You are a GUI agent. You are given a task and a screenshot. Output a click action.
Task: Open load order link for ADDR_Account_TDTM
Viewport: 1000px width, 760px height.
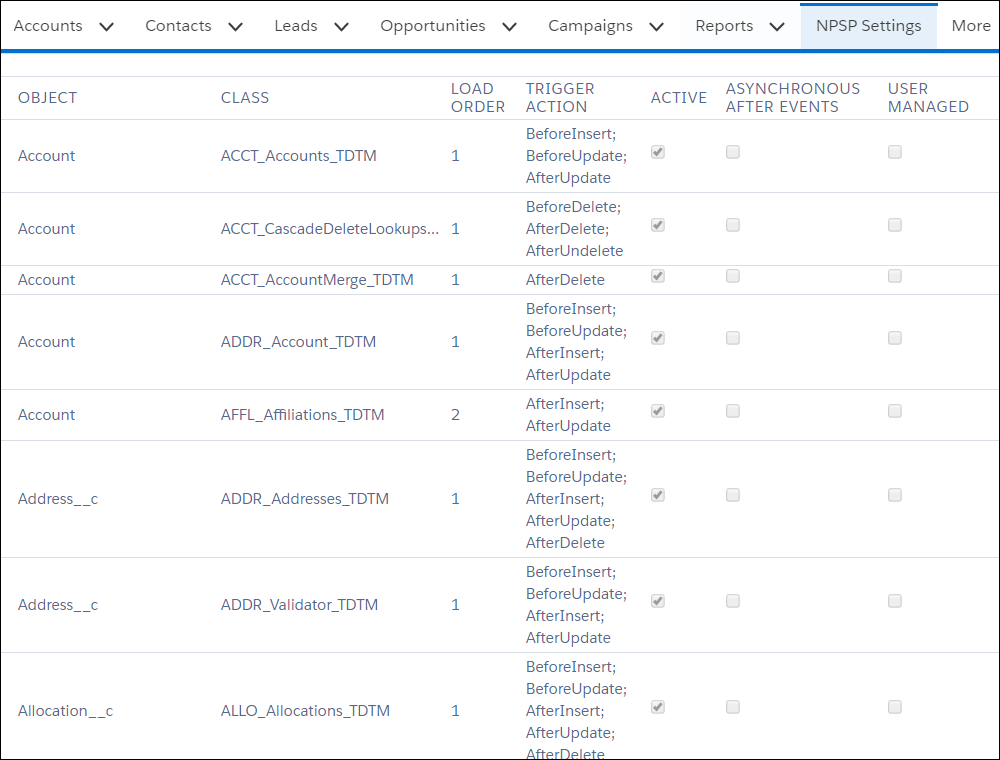(455, 341)
